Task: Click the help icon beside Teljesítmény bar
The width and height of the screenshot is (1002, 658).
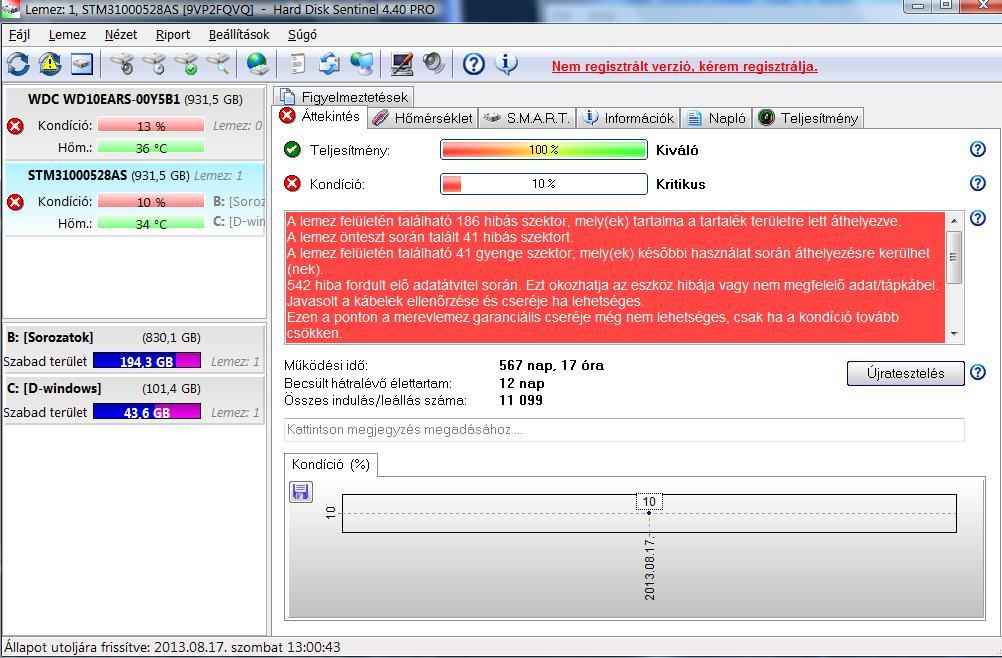Action: 978,149
